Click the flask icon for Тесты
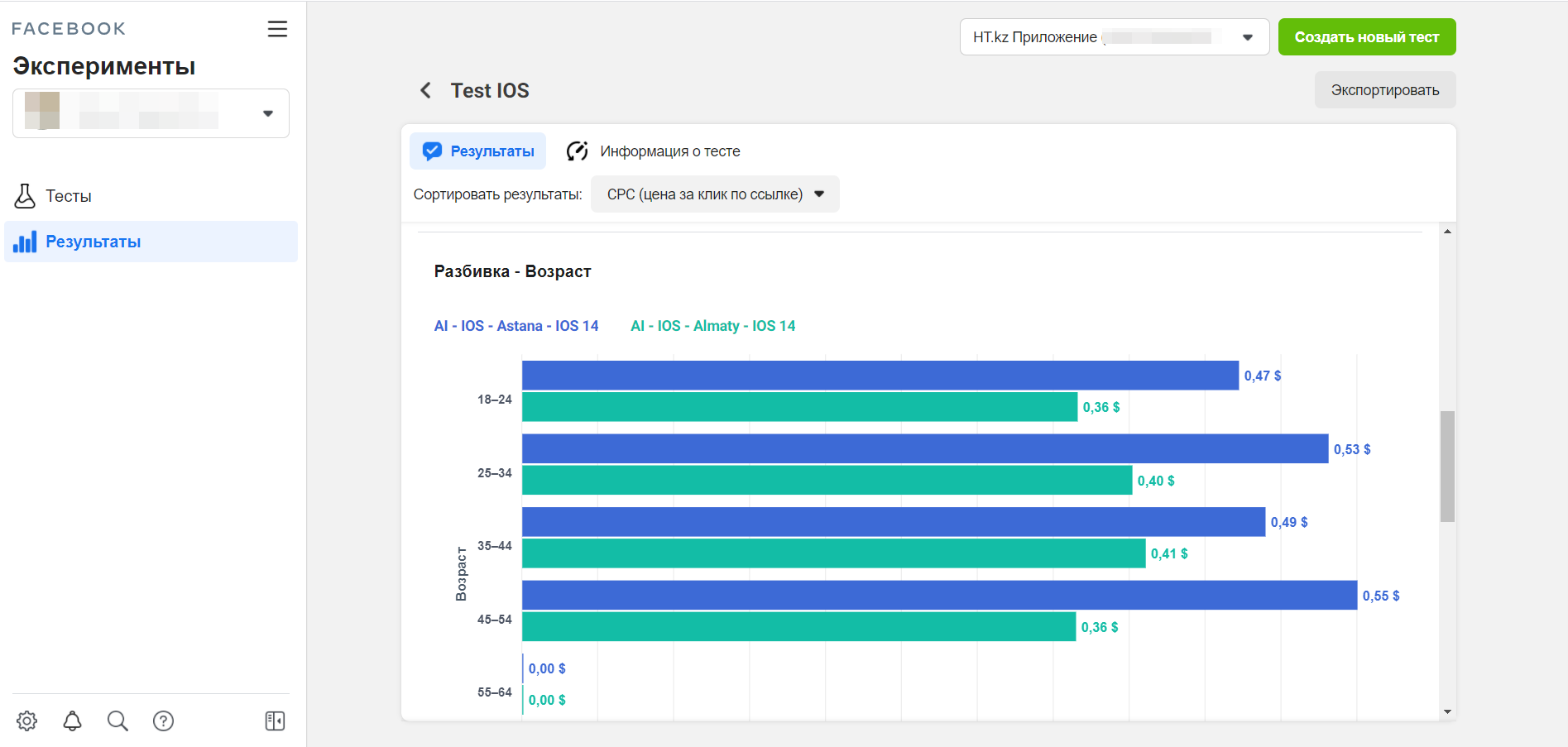This screenshot has height=747, width=1568. coord(25,196)
